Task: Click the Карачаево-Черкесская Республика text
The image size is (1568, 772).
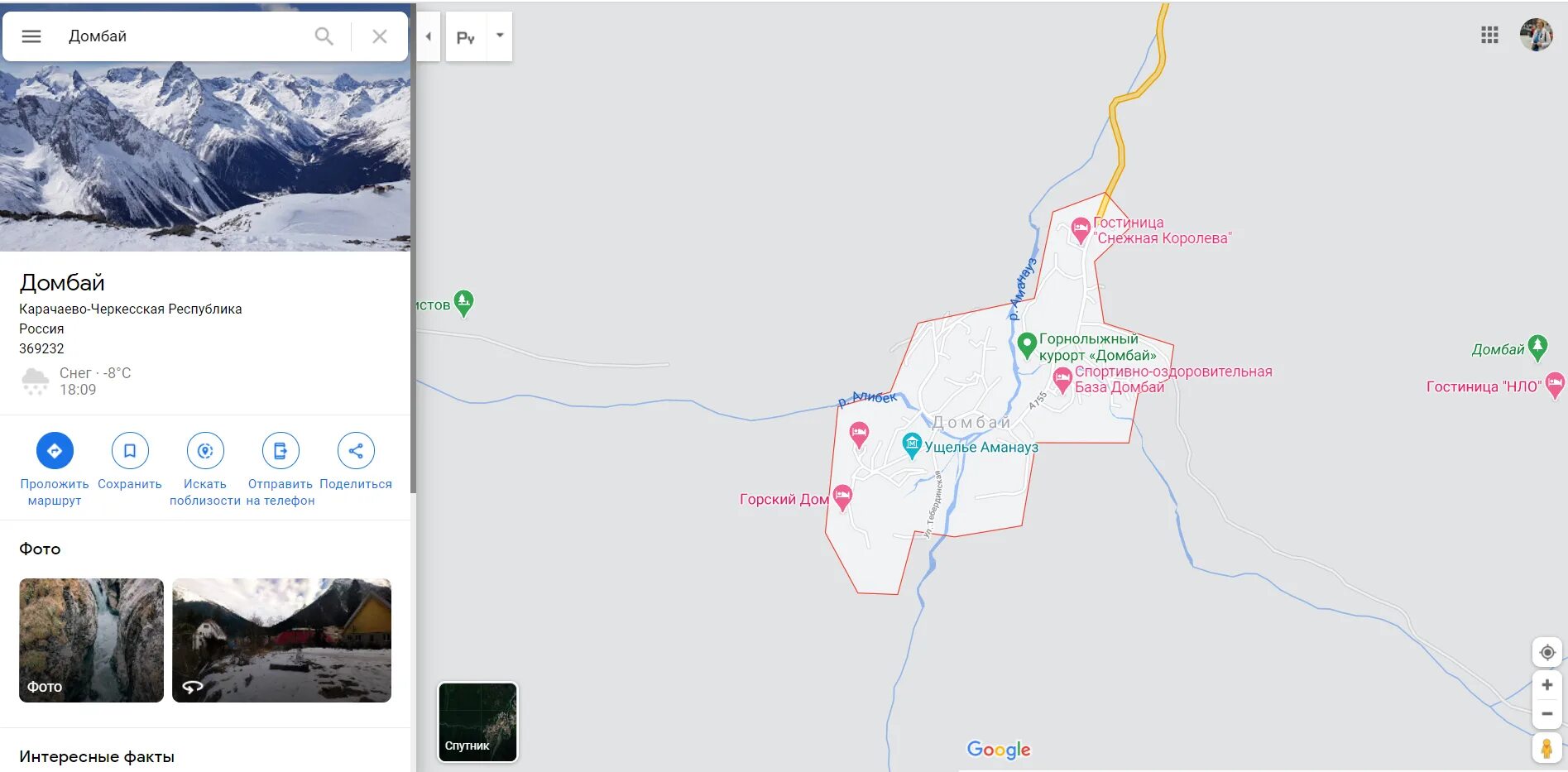Action: click(x=131, y=309)
